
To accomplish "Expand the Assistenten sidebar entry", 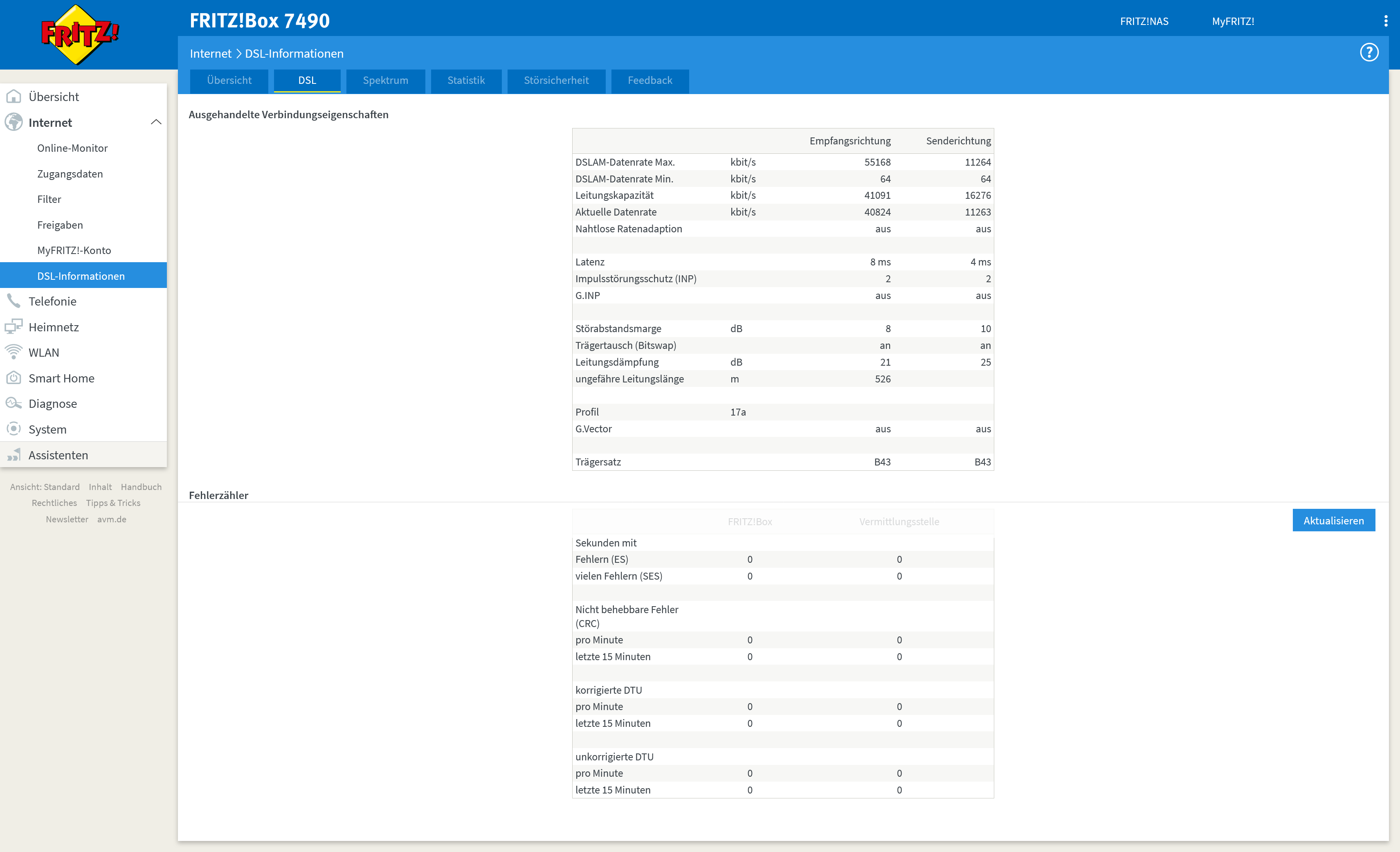I will coord(58,455).
